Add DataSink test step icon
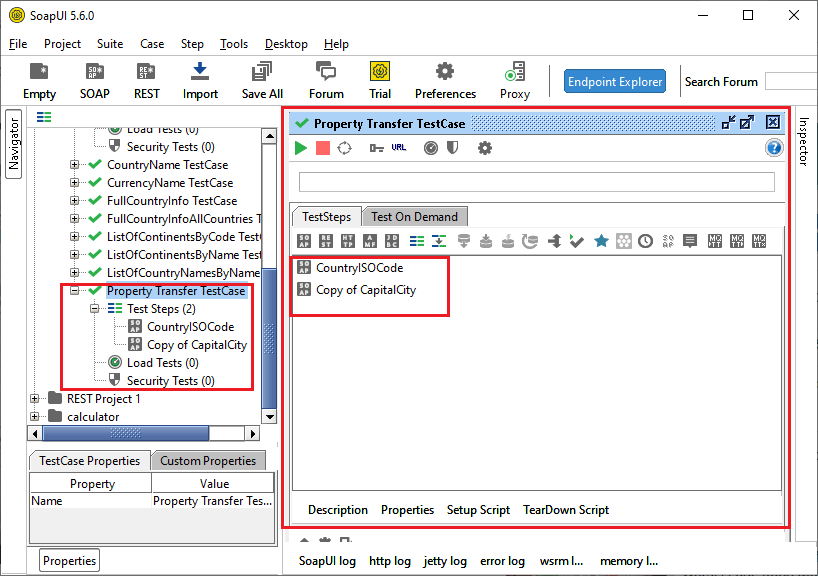Viewport: 818px width, 576px height. (486, 241)
